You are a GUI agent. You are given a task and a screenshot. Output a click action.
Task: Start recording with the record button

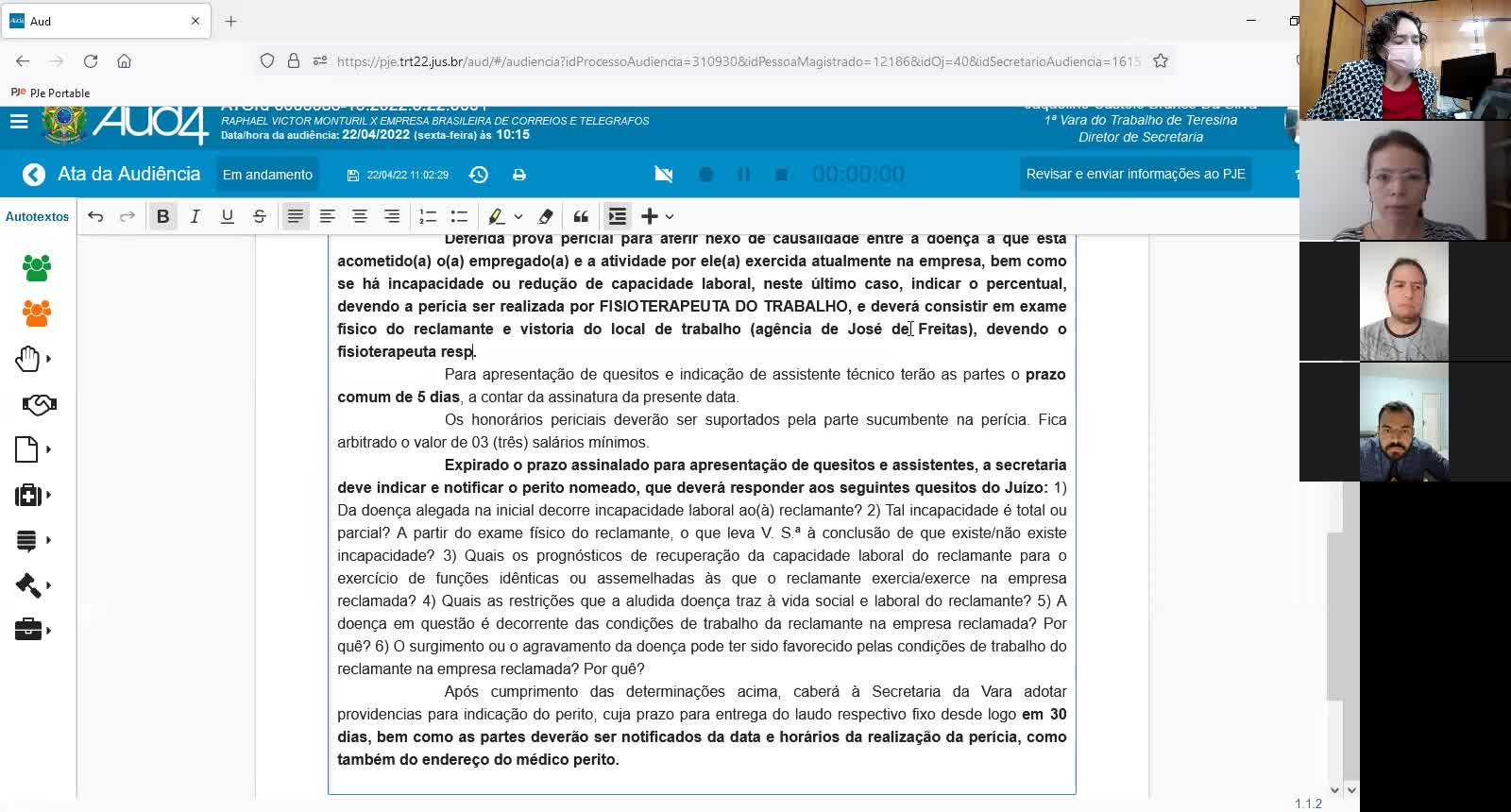tap(705, 175)
